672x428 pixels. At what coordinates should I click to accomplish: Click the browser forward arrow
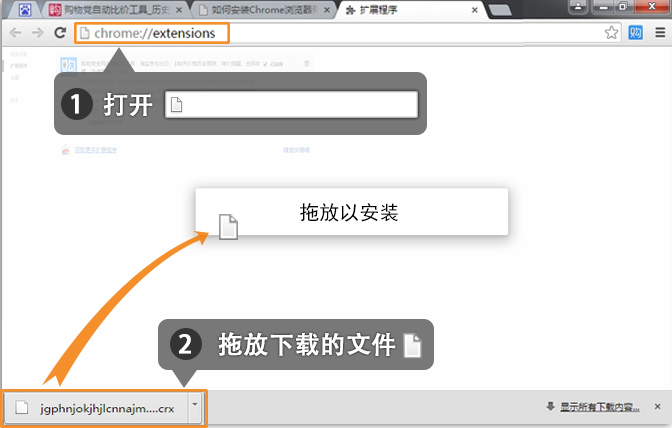[37, 33]
